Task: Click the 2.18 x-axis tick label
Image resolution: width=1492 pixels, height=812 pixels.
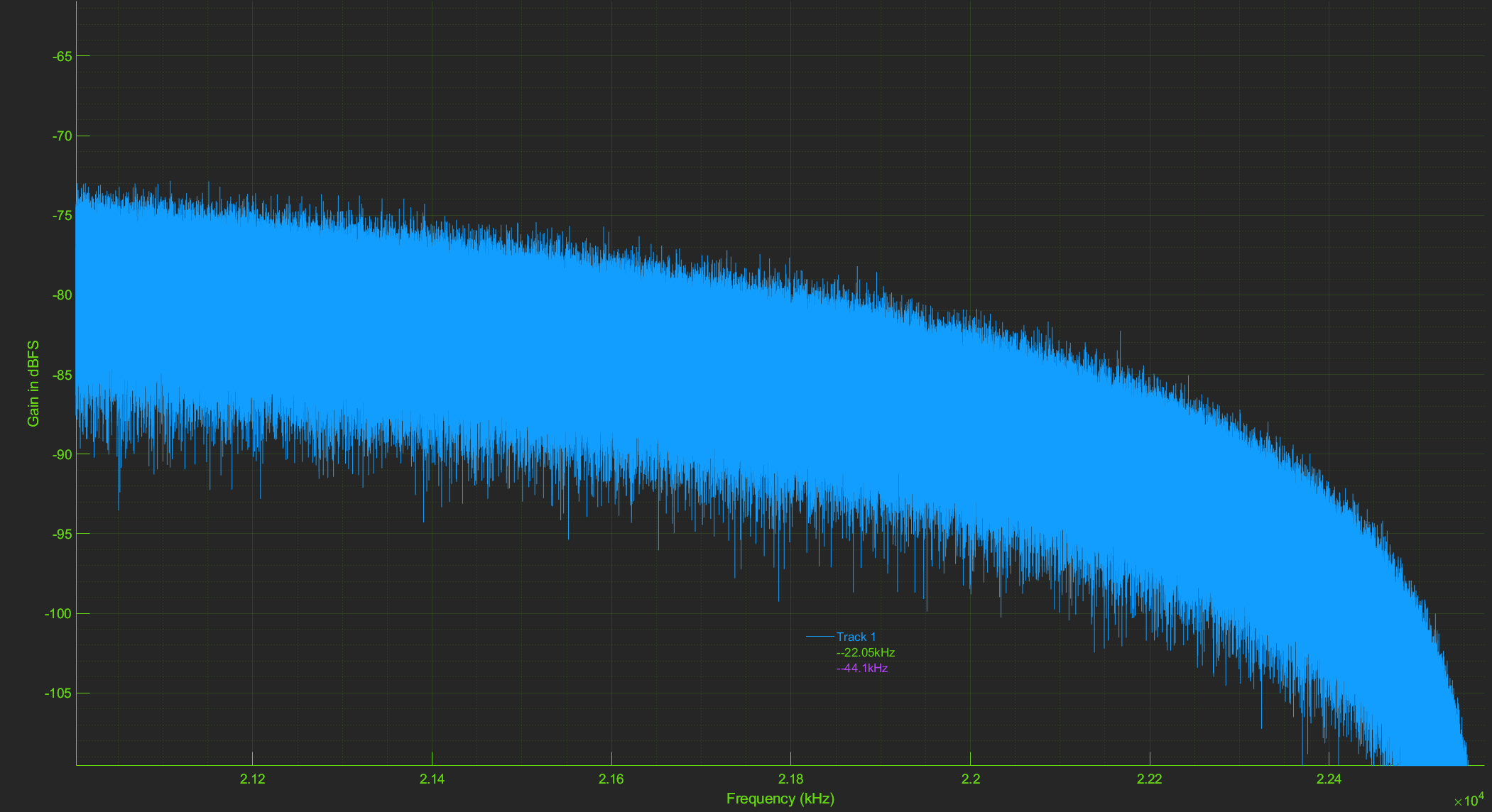Action: click(x=790, y=779)
